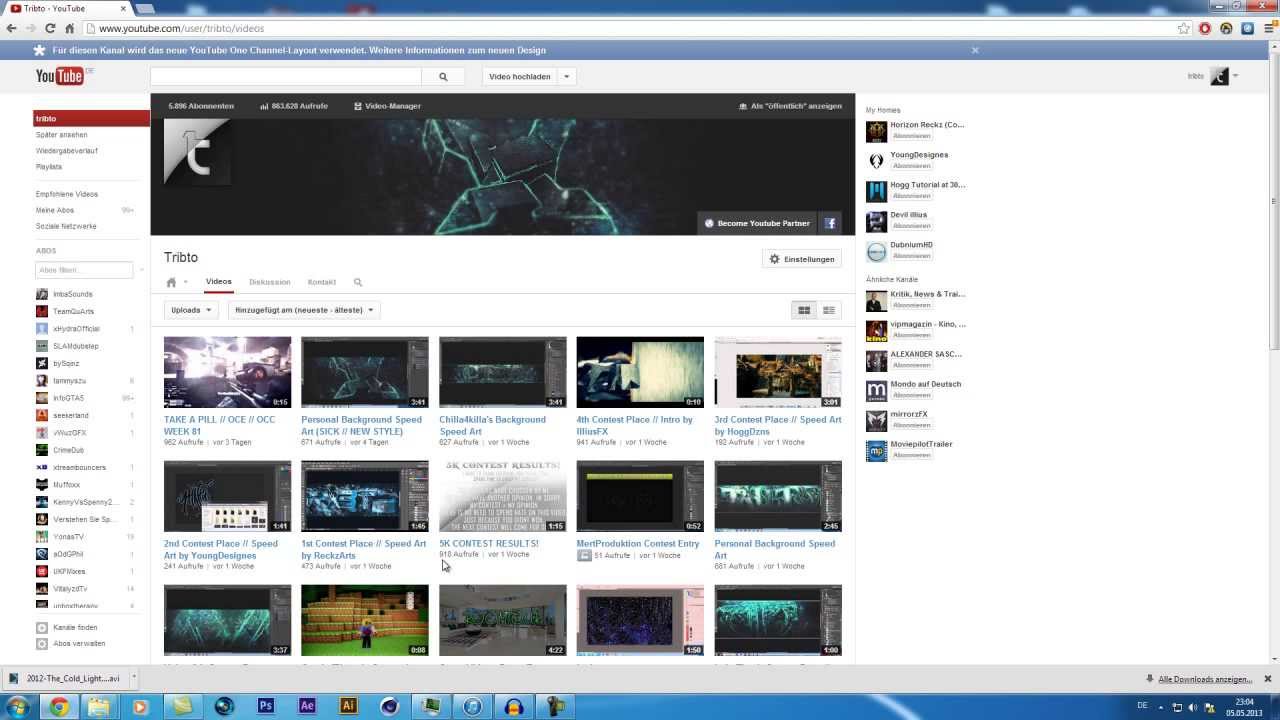The image size is (1280, 720).
Task: Click the YouTube search magnifier button
Action: coord(443,76)
